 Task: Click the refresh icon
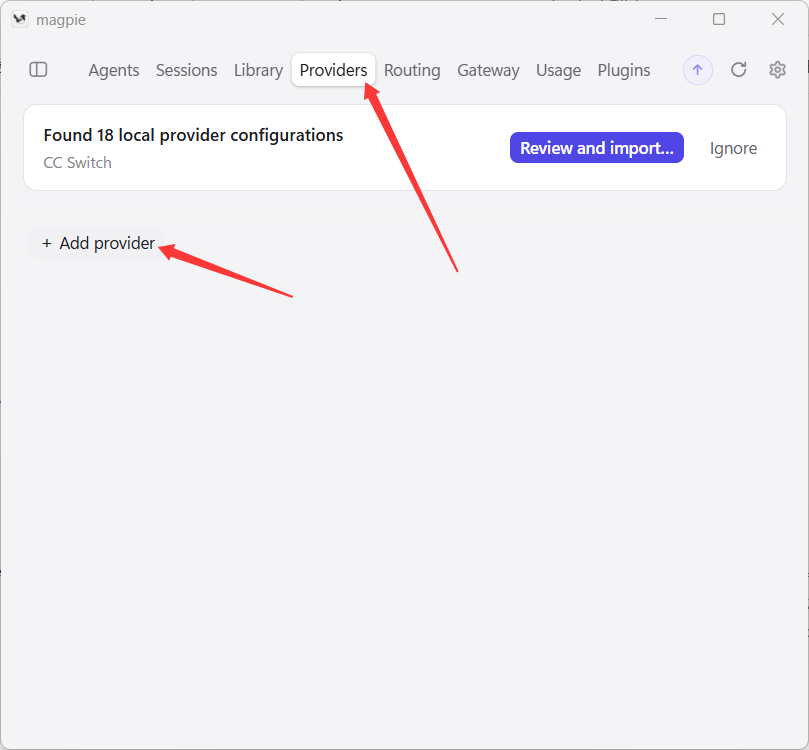coord(738,70)
